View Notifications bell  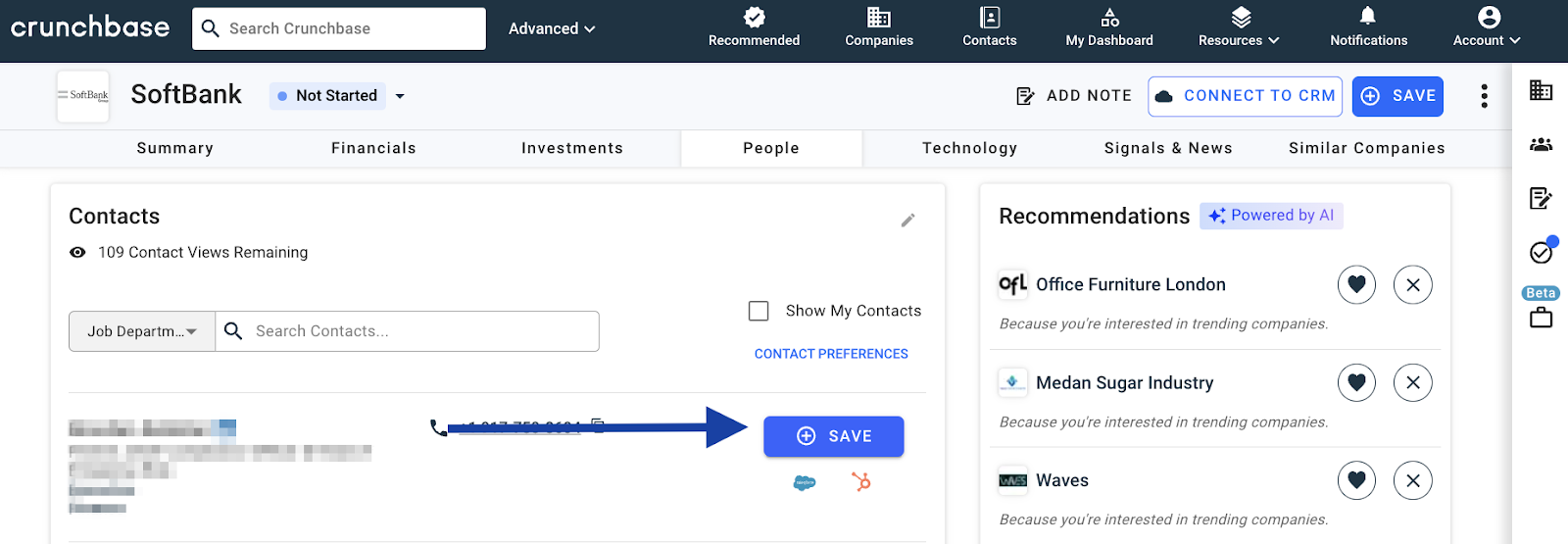(1368, 27)
